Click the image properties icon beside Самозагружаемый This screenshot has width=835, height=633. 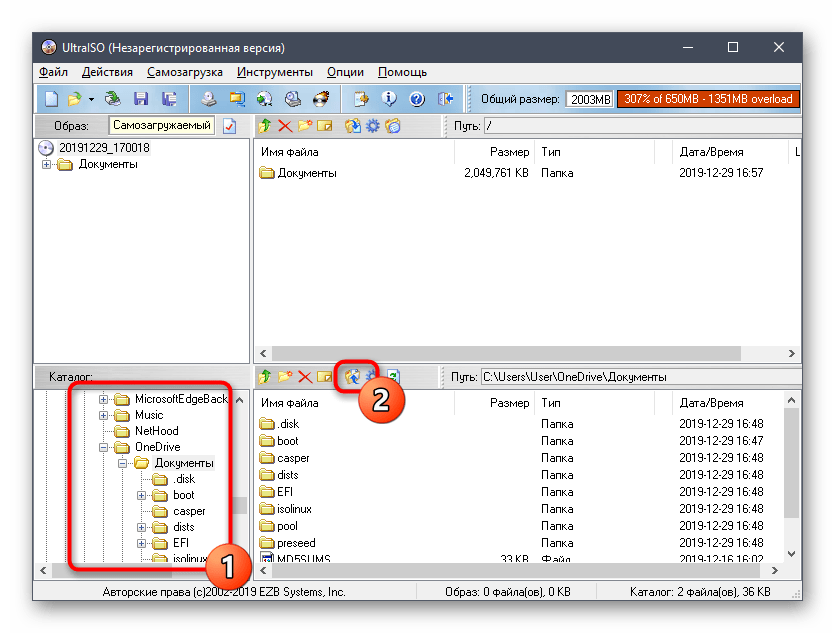pos(229,126)
